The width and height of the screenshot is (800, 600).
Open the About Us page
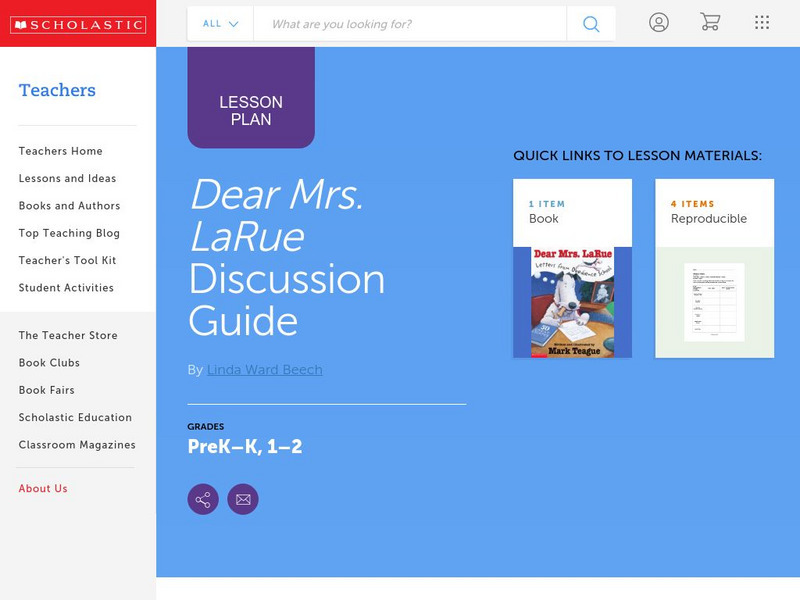tap(41, 488)
